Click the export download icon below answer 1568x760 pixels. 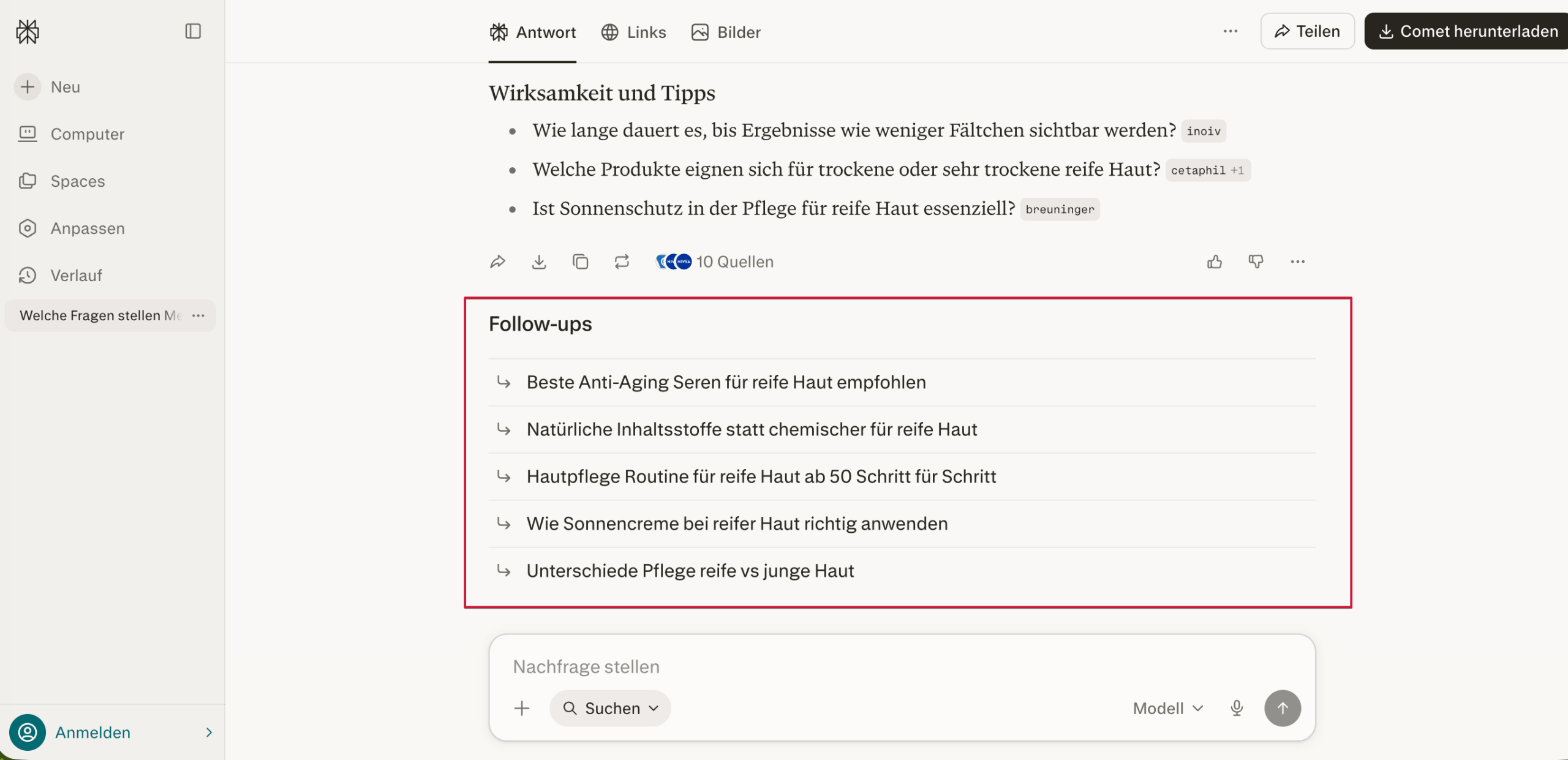[539, 262]
